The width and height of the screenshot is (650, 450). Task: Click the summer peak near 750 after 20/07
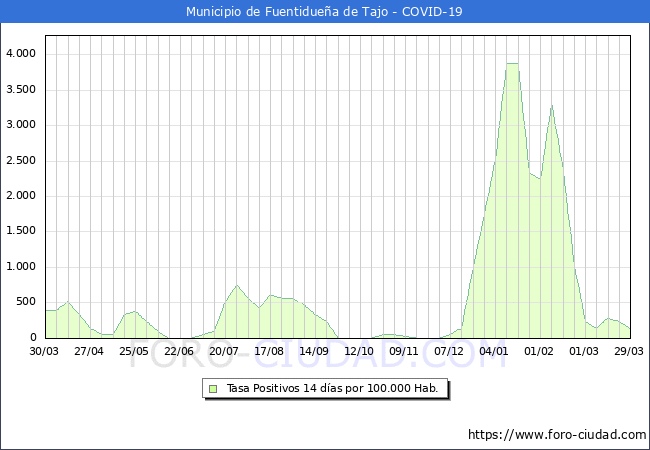[237, 285]
